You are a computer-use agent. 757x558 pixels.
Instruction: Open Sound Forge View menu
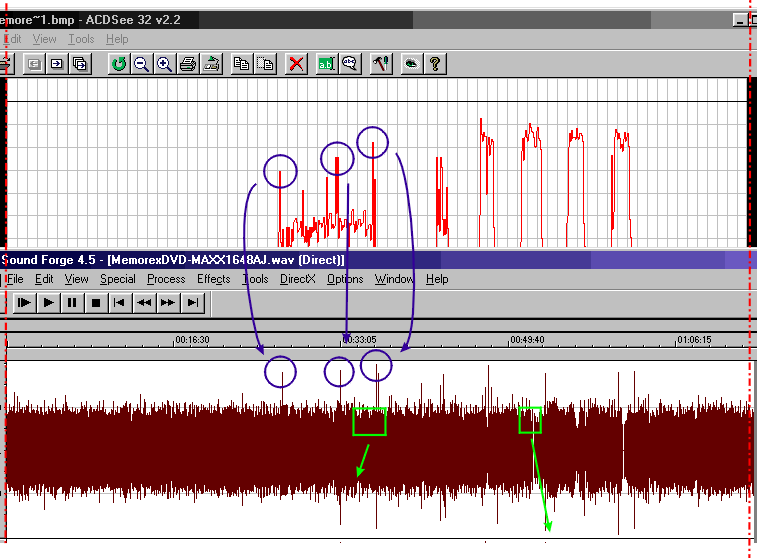click(77, 279)
